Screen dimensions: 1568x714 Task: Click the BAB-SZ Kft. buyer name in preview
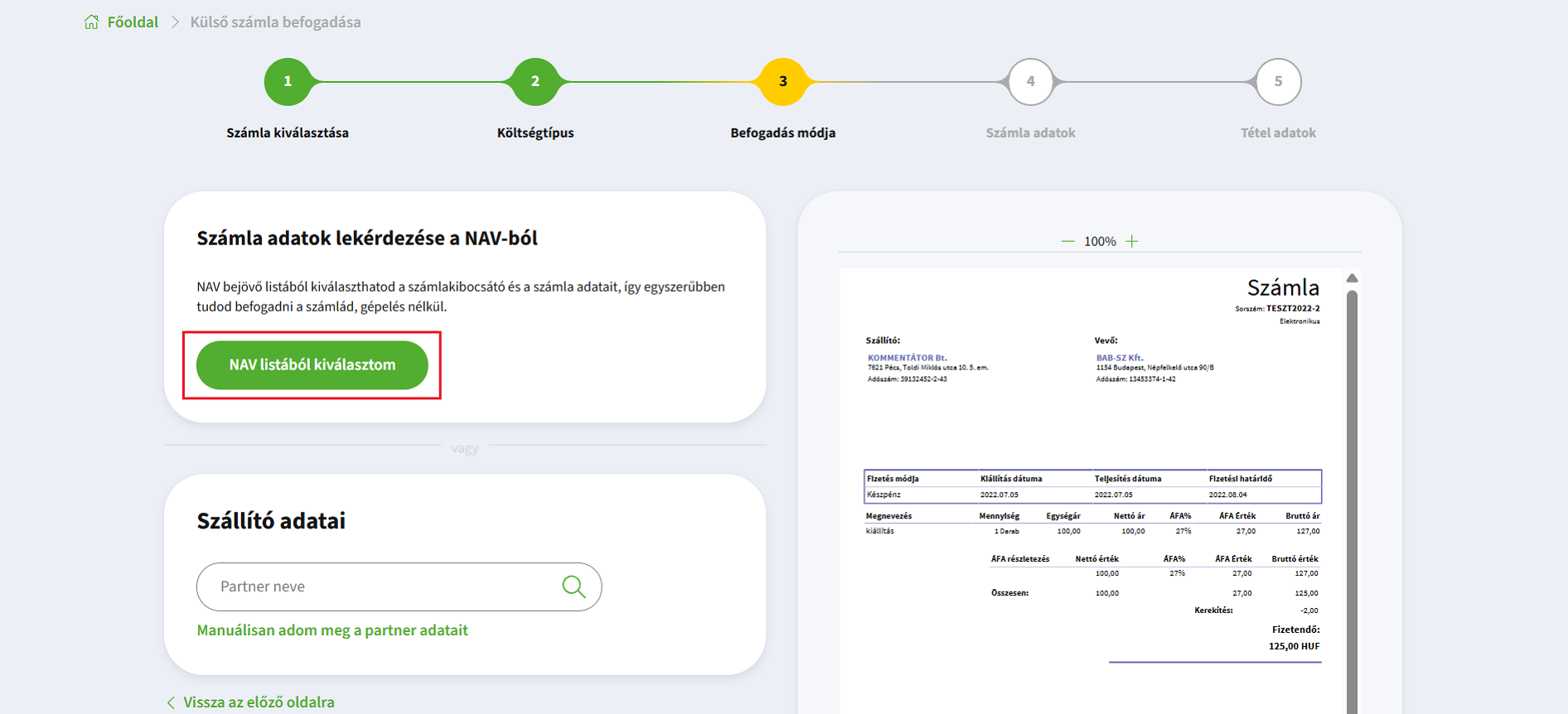tap(1120, 358)
